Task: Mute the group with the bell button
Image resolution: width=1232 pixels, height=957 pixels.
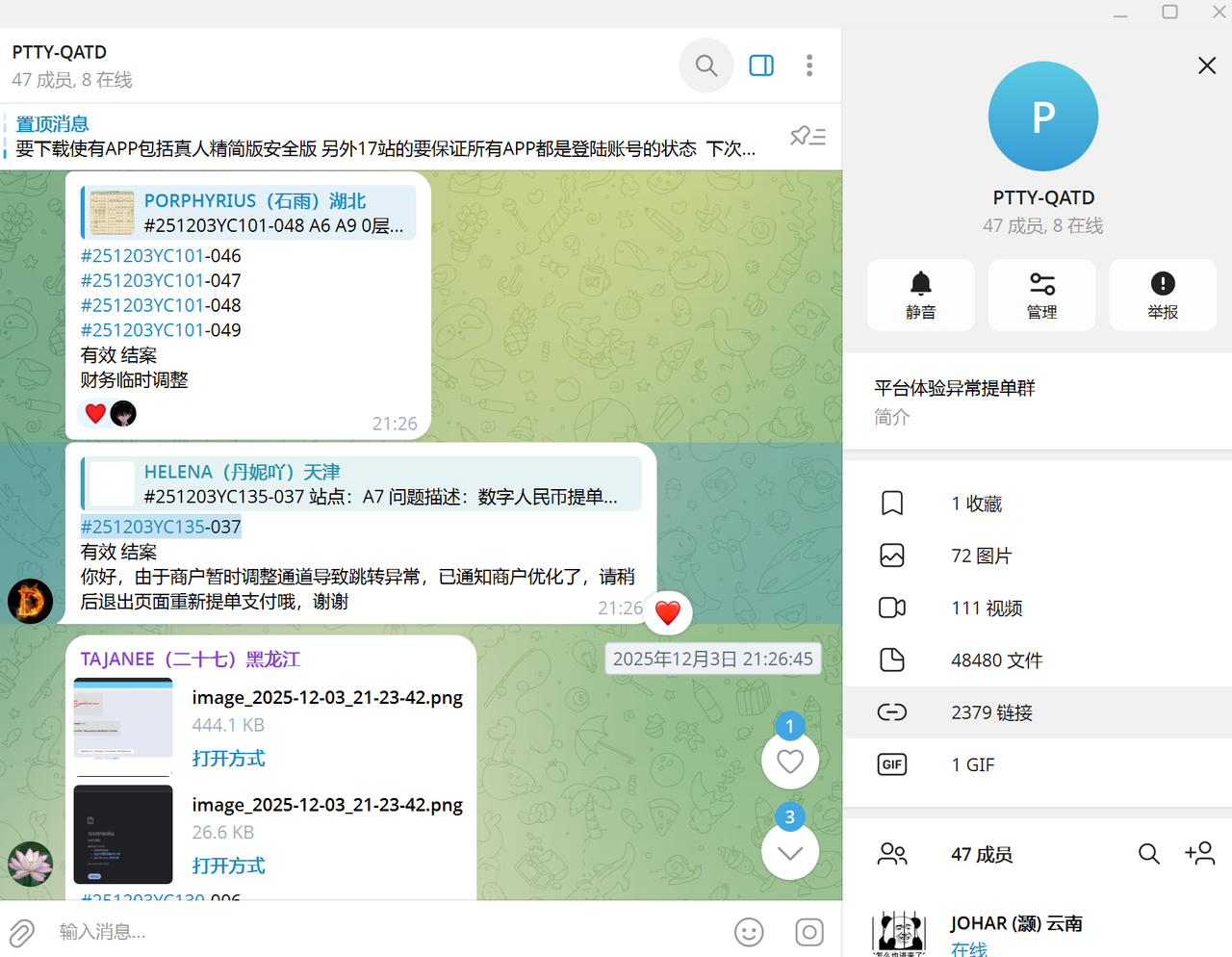Action: coord(921,295)
